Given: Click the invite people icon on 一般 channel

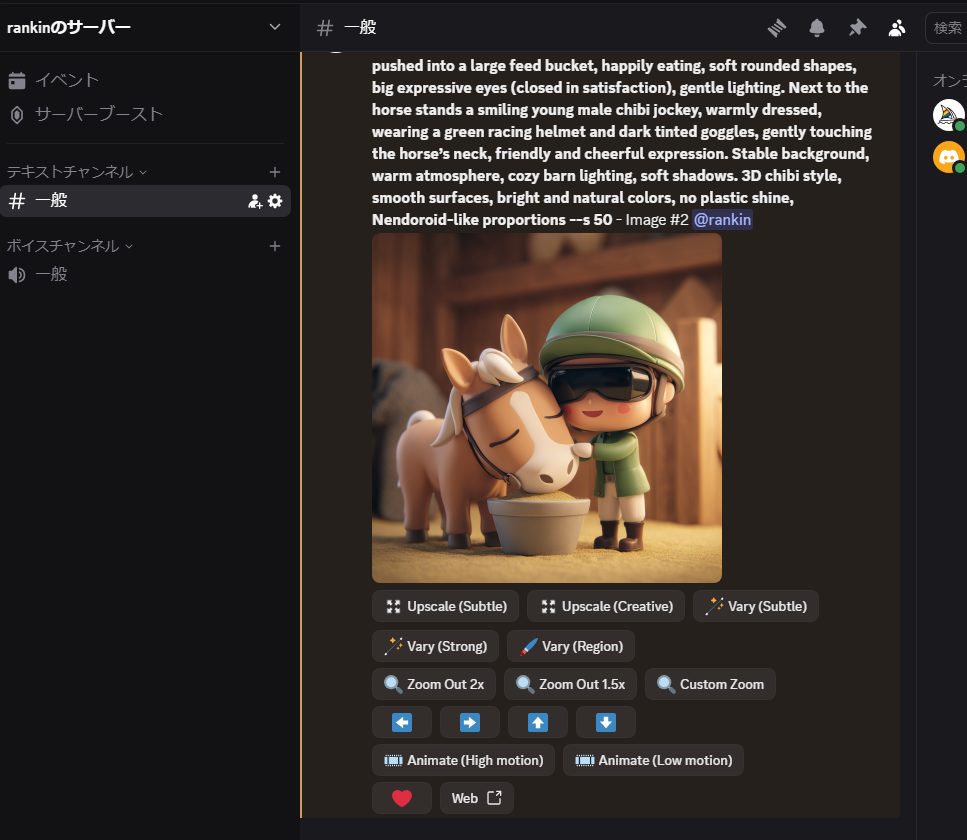Looking at the screenshot, I should [x=255, y=201].
